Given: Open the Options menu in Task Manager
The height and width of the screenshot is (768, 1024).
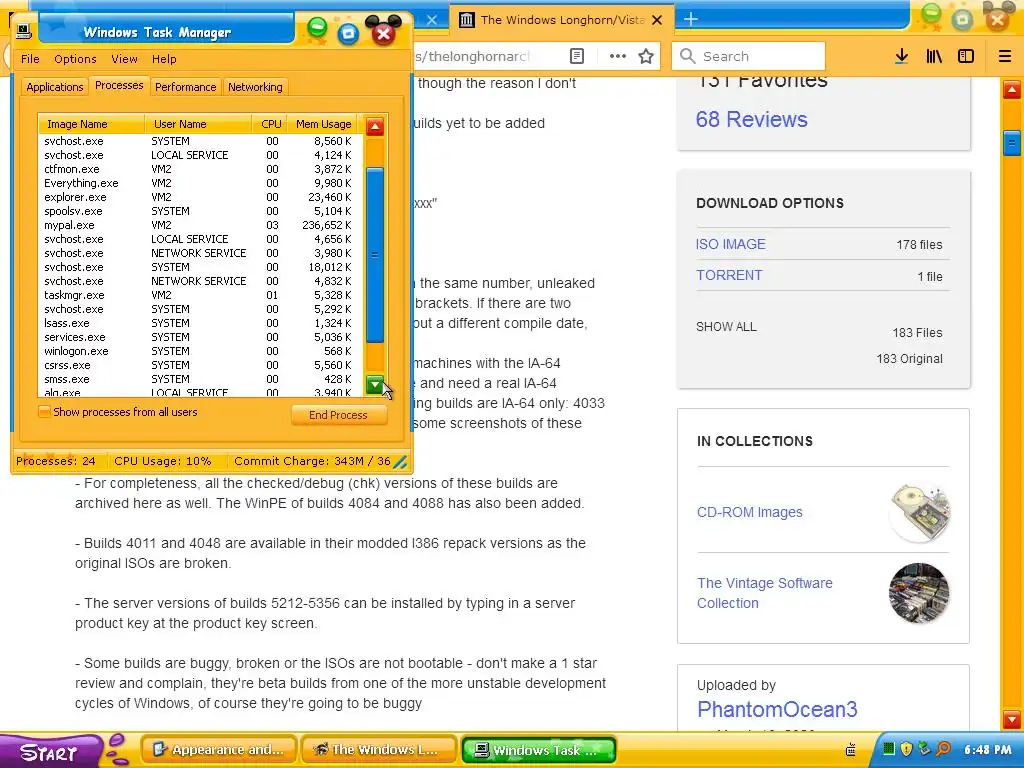Looking at the screenshot, I should coord(75,59).
